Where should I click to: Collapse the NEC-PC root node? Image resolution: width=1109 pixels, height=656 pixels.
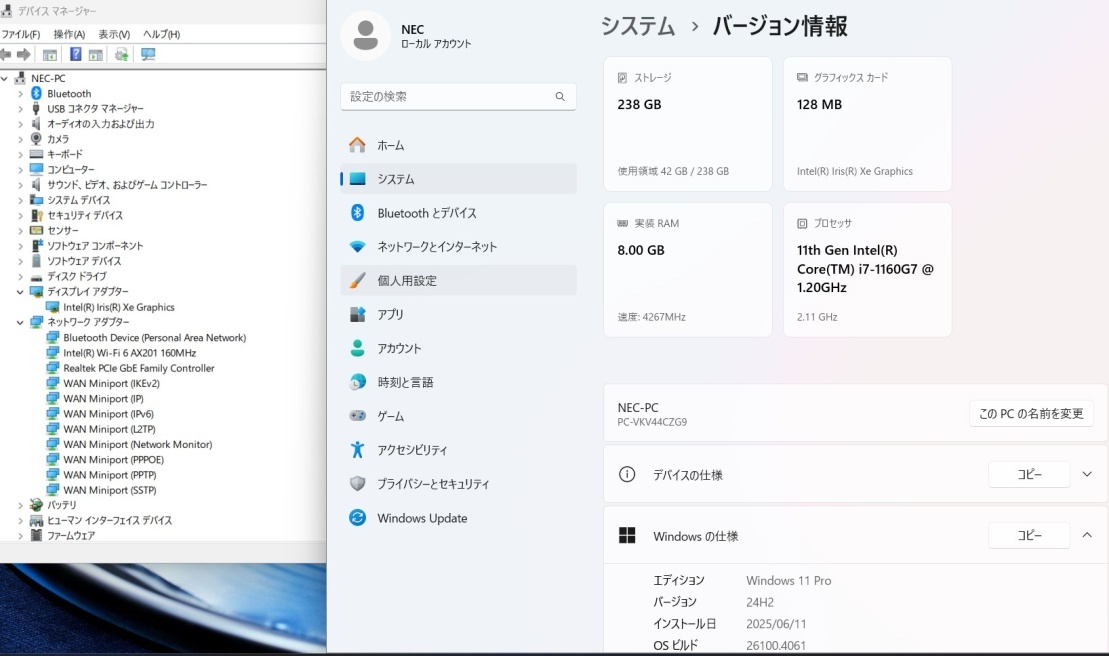tap(5, 78)
